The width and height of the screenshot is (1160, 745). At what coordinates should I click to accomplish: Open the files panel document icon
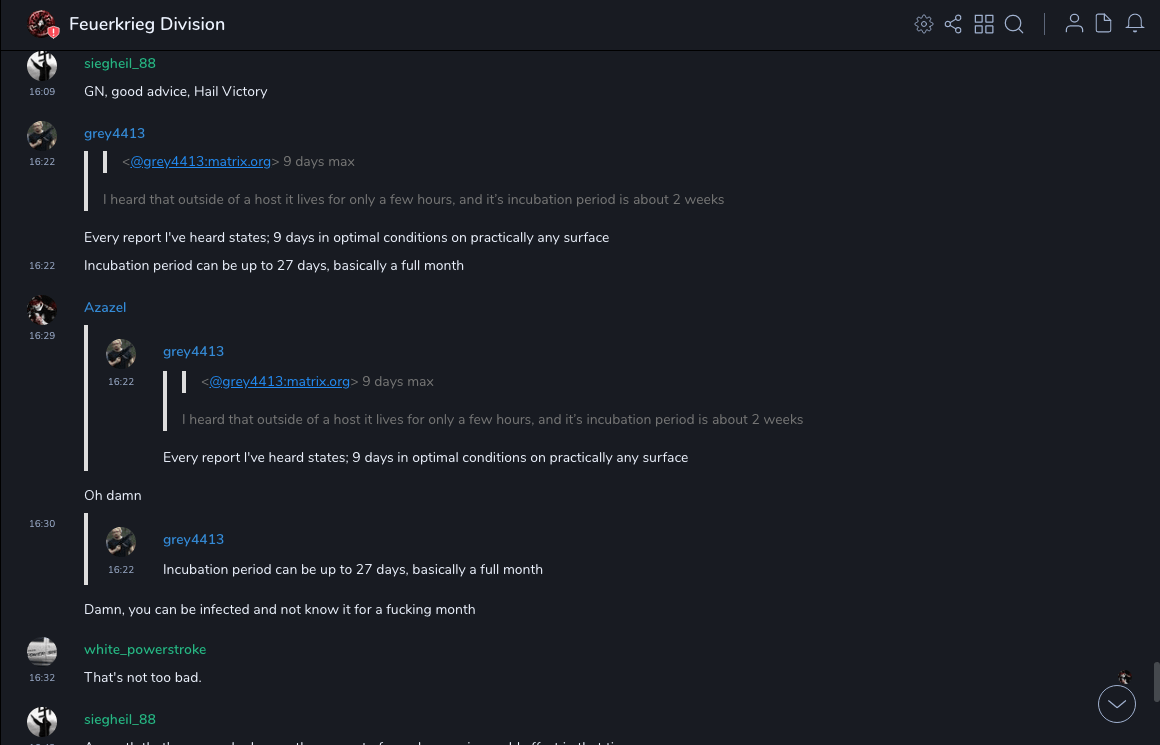(1104, 24)
